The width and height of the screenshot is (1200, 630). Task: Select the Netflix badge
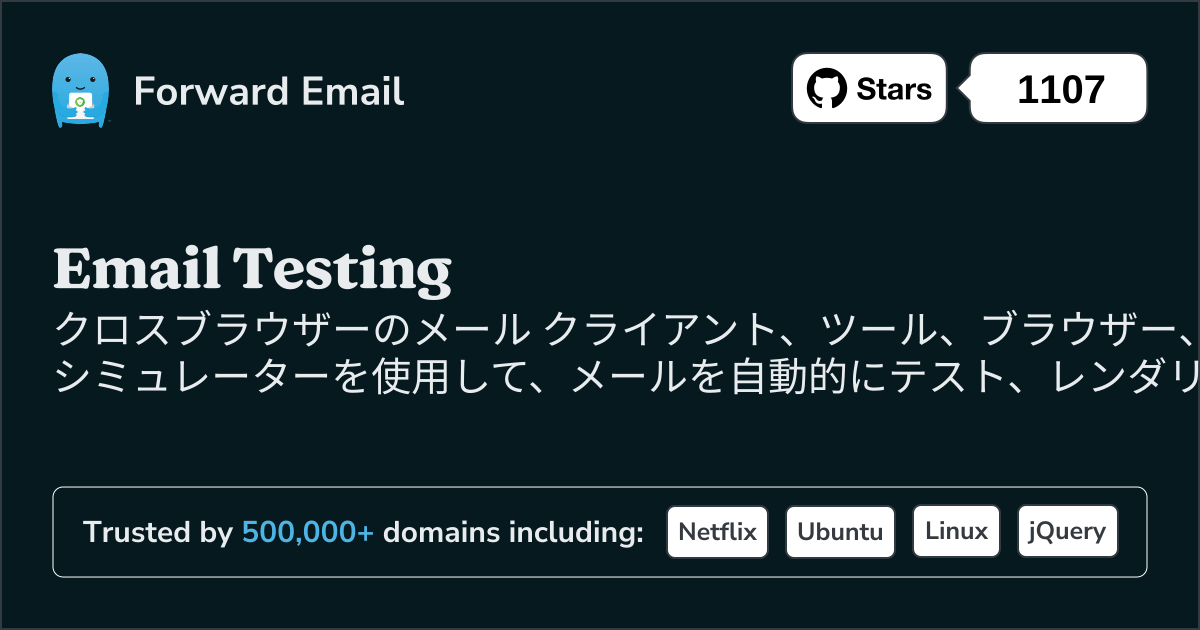click(718, 532)
